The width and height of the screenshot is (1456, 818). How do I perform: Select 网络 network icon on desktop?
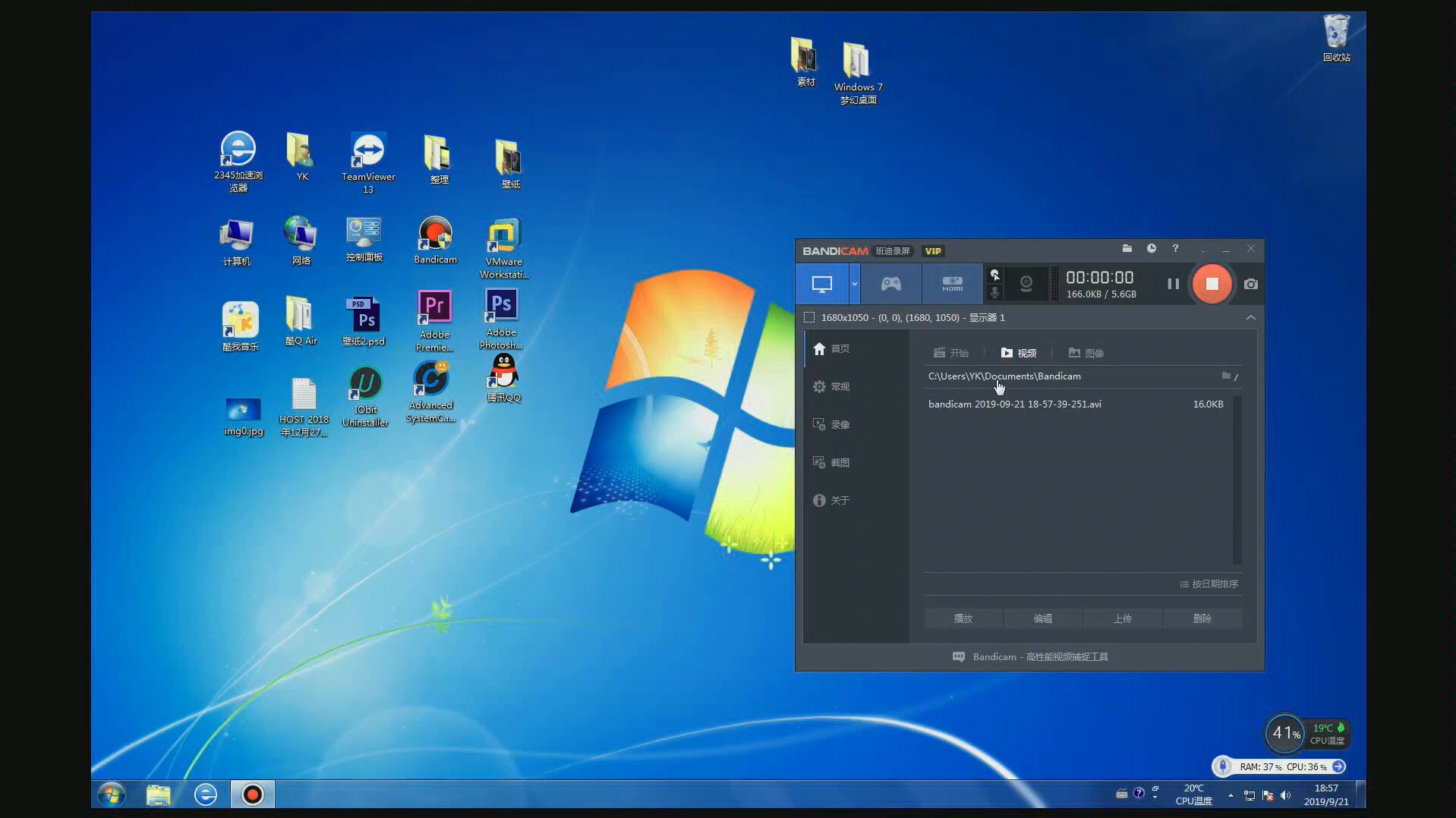[x=301, y=241]
